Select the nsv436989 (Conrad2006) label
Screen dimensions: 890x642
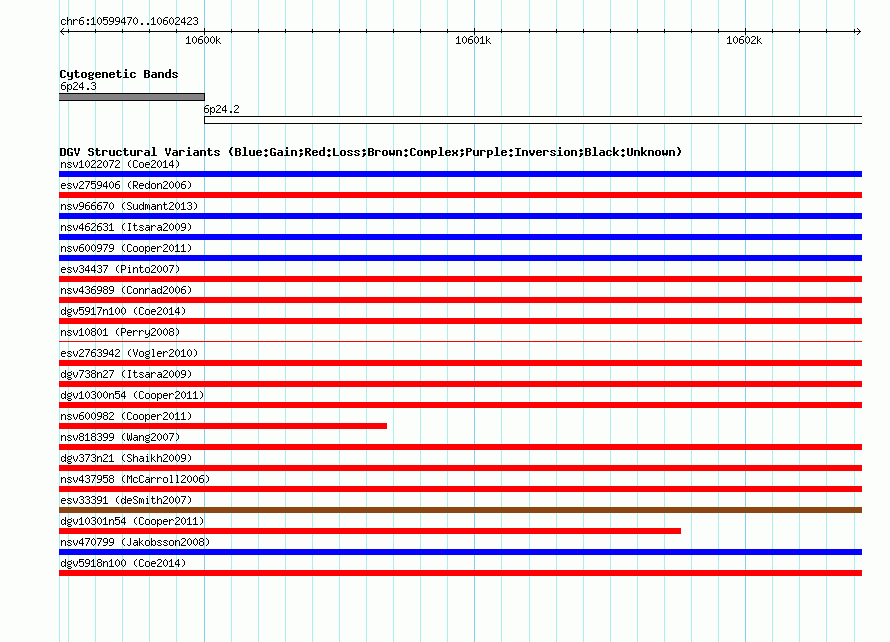(x=126, y=290)
